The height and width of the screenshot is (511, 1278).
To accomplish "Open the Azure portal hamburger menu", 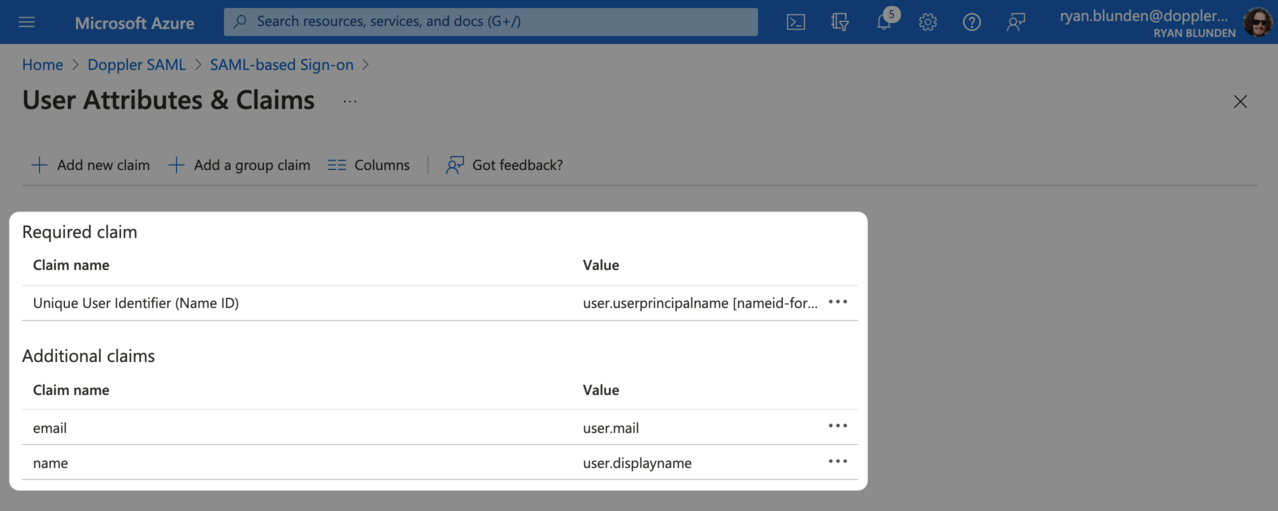I will [x=27, y=22].
